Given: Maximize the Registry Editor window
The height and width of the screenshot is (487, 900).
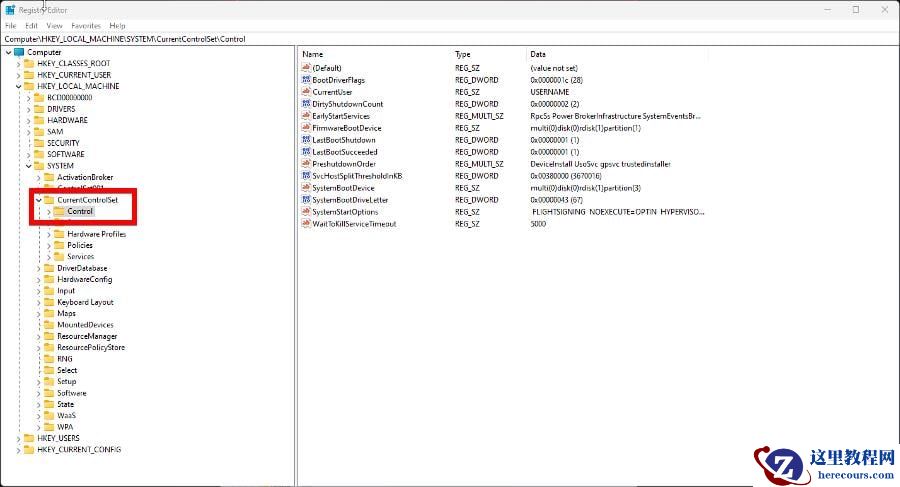Looking at the screenshot, I should click(856, 10).
